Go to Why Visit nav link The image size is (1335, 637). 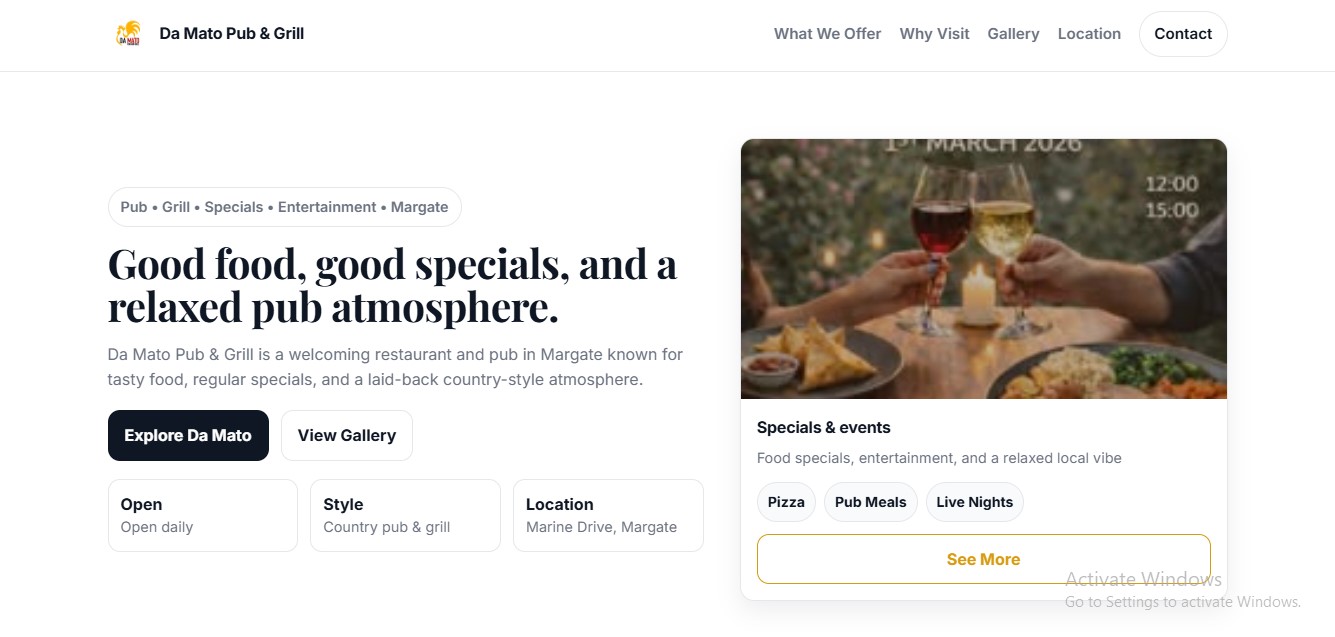[x=934, y=34]
